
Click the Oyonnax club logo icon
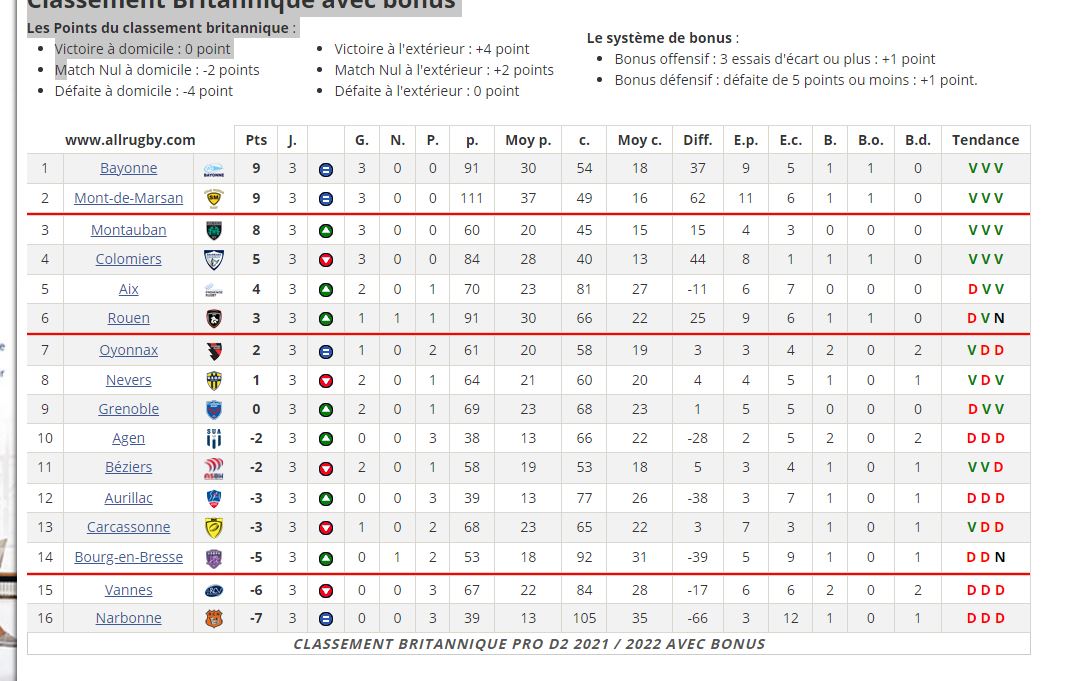pyautogui.click(x=214, y=351)
